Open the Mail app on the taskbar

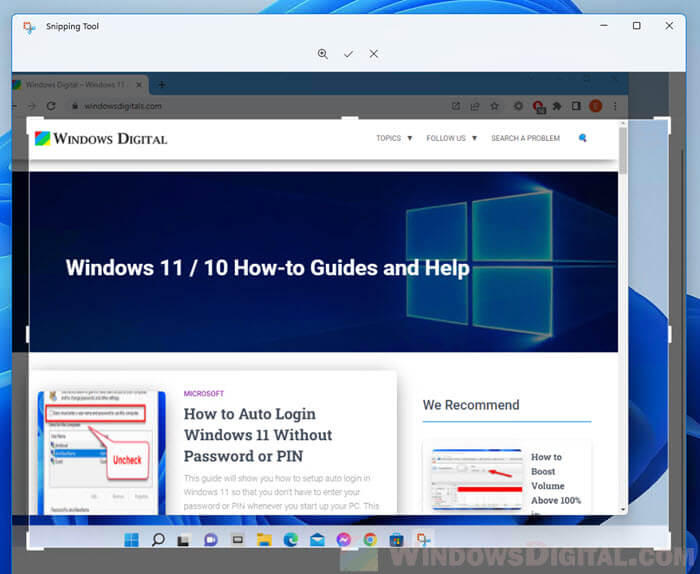[x=317, y=540]
